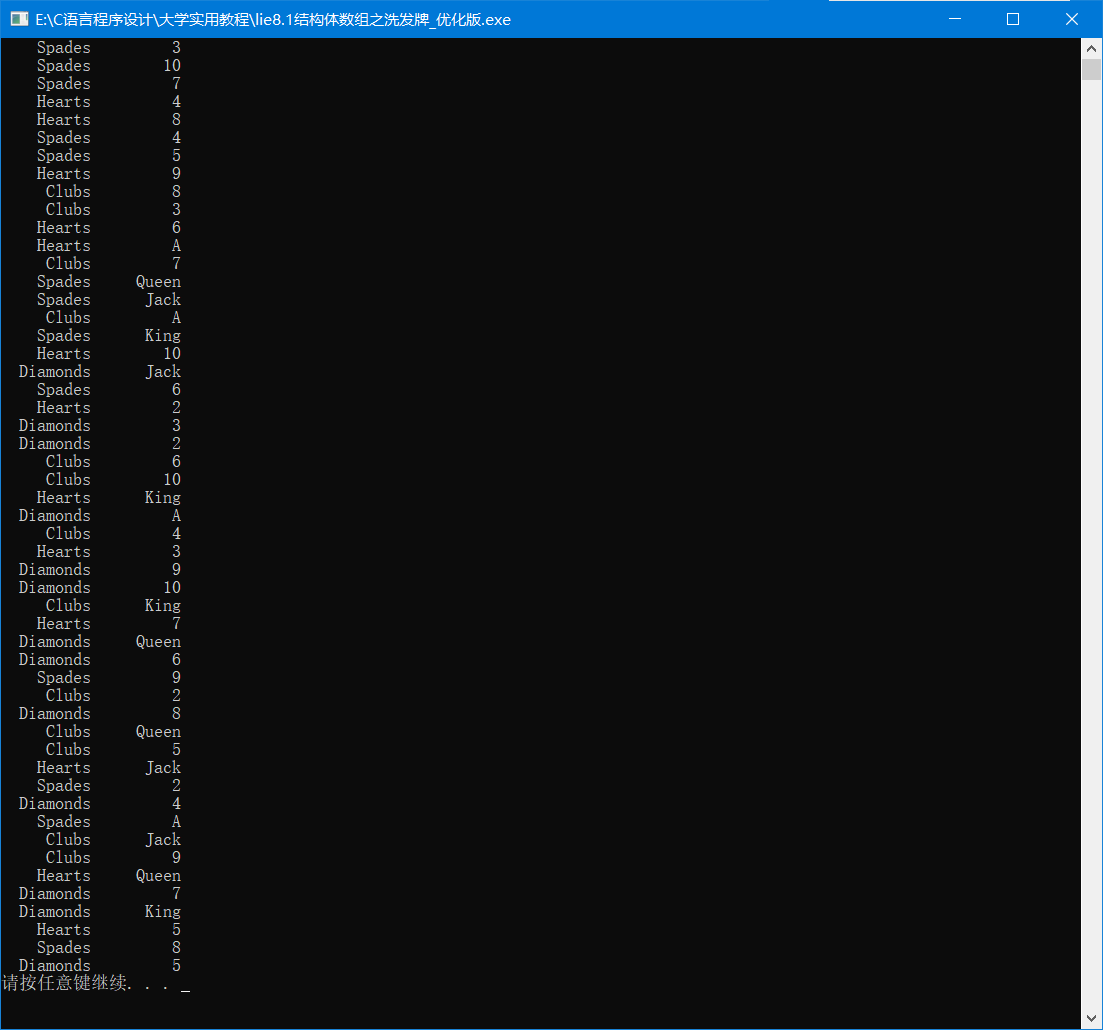Click the 'Spades 7' output line

(108, 84)
